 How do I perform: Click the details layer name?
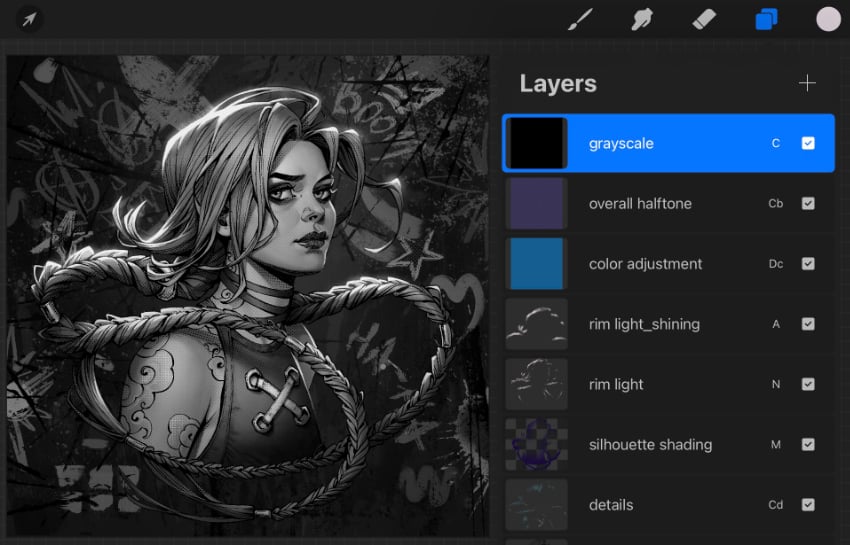point(611,505)
